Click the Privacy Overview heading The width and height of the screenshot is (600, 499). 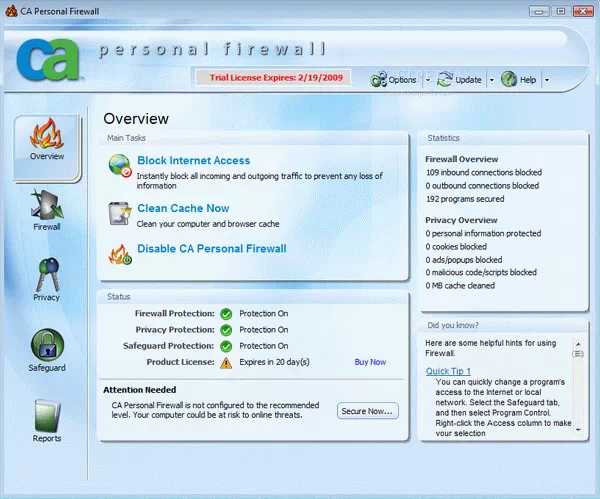[461, 220]
